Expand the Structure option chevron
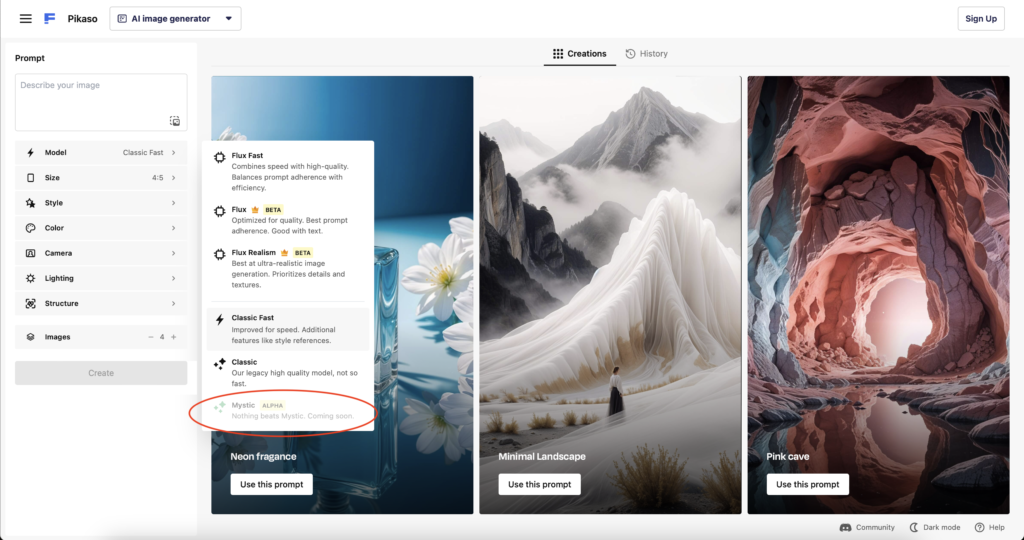The width and height of the screenshot is (1024, 540). (174, 304)
